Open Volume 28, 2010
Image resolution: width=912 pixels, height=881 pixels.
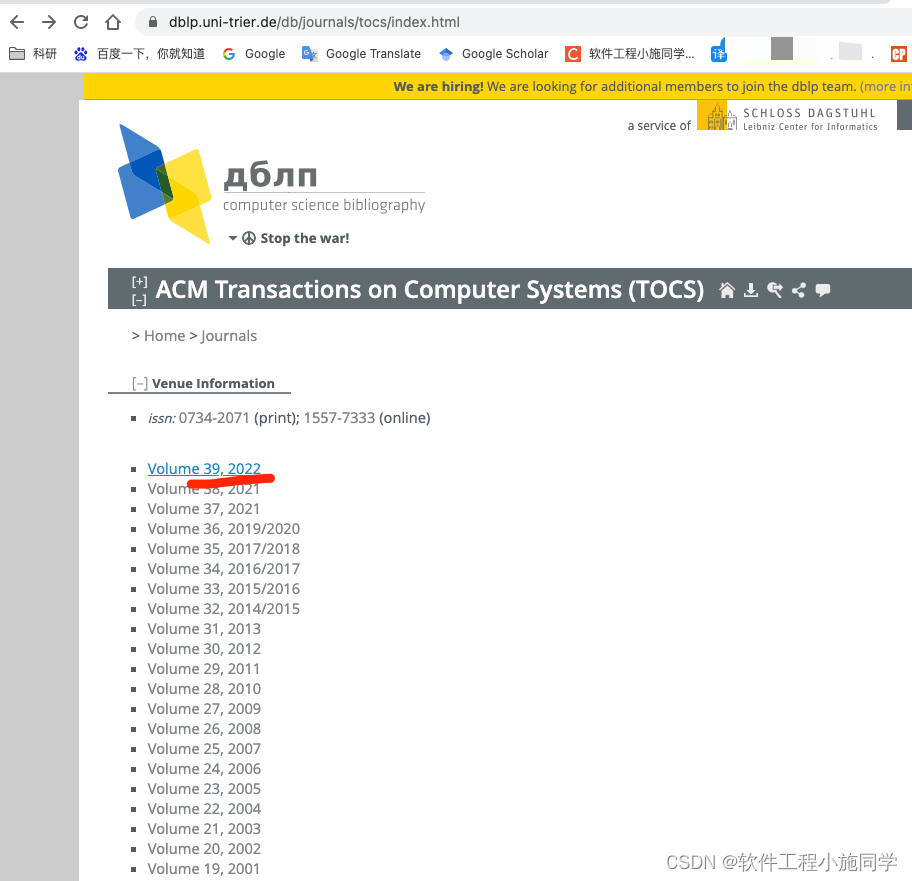tap(204, 689)
